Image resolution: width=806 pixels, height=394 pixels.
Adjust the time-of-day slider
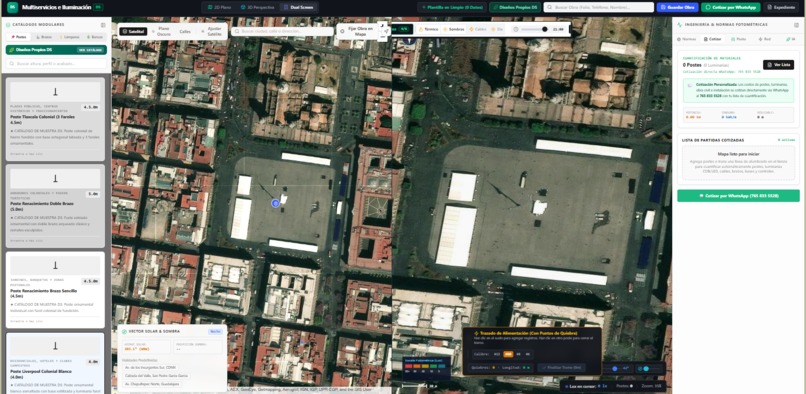(x=535, y=29)
